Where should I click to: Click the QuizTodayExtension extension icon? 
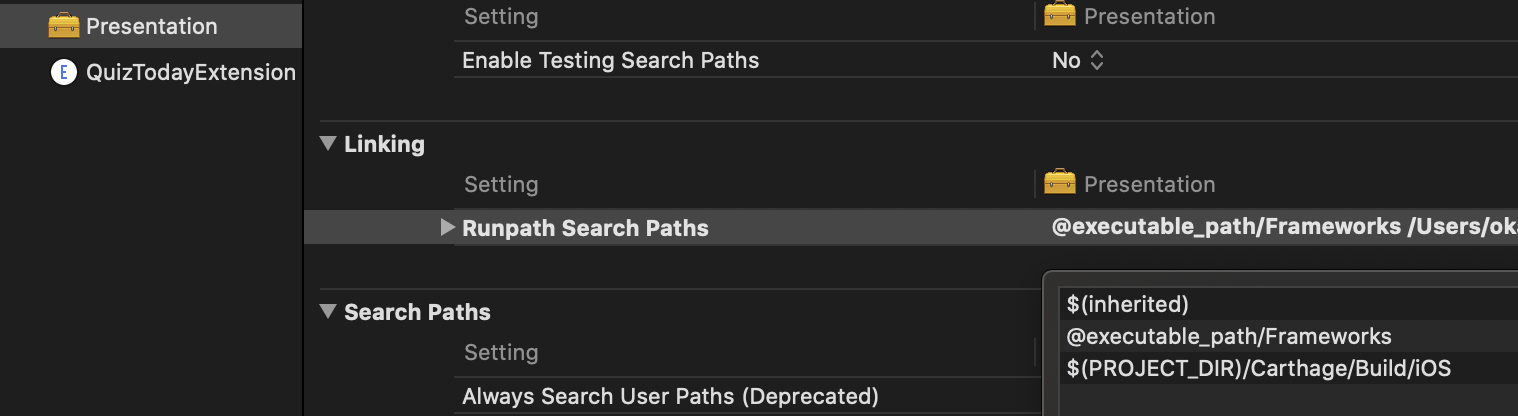pyautogui.click(x=64, y=72)
